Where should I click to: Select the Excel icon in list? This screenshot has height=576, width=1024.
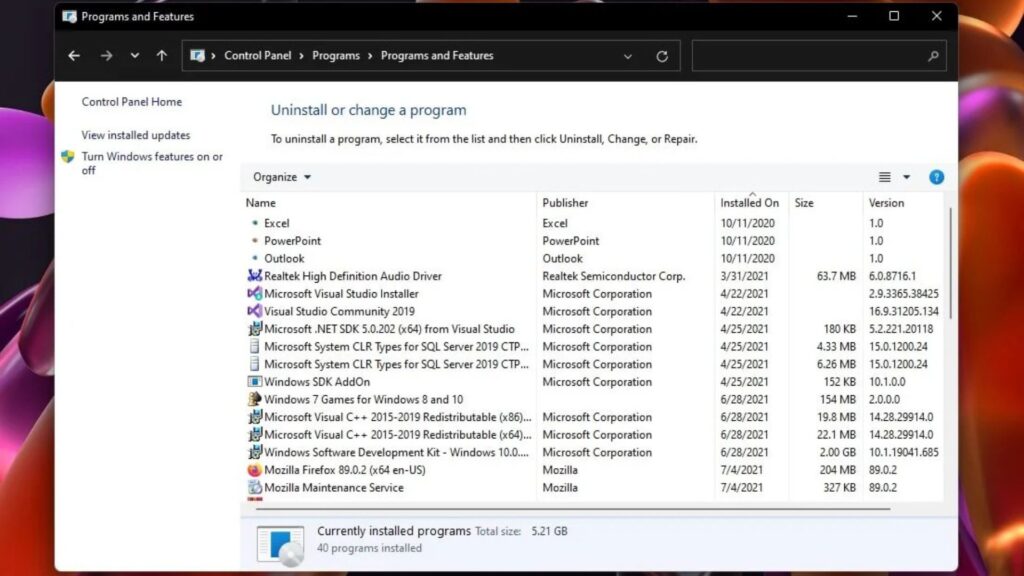click(x=255, y=223)
